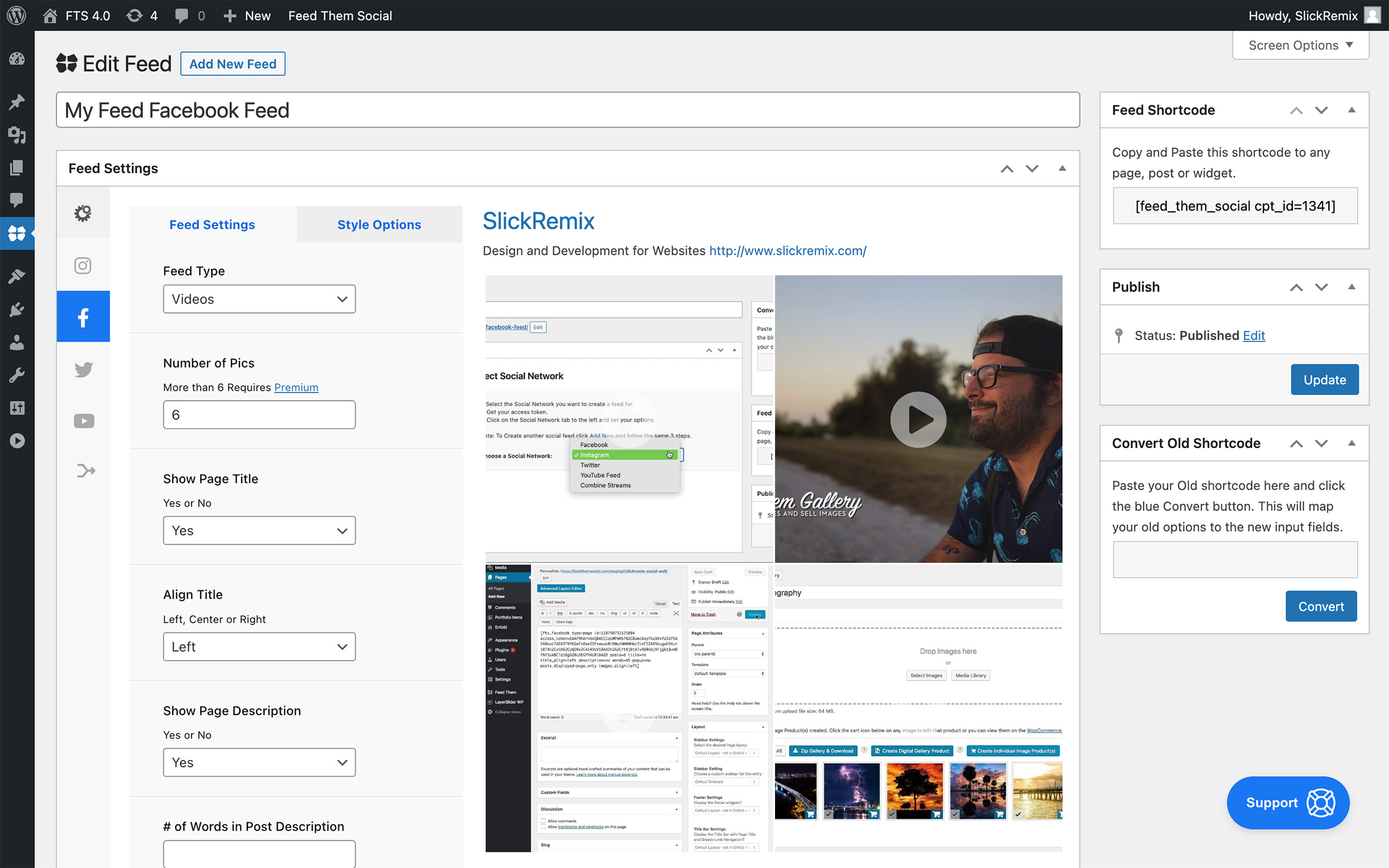The width and height of the screenshot is (1389, 868).
Task: Focus the old shortcode paste field
Action: point(1235,559)
